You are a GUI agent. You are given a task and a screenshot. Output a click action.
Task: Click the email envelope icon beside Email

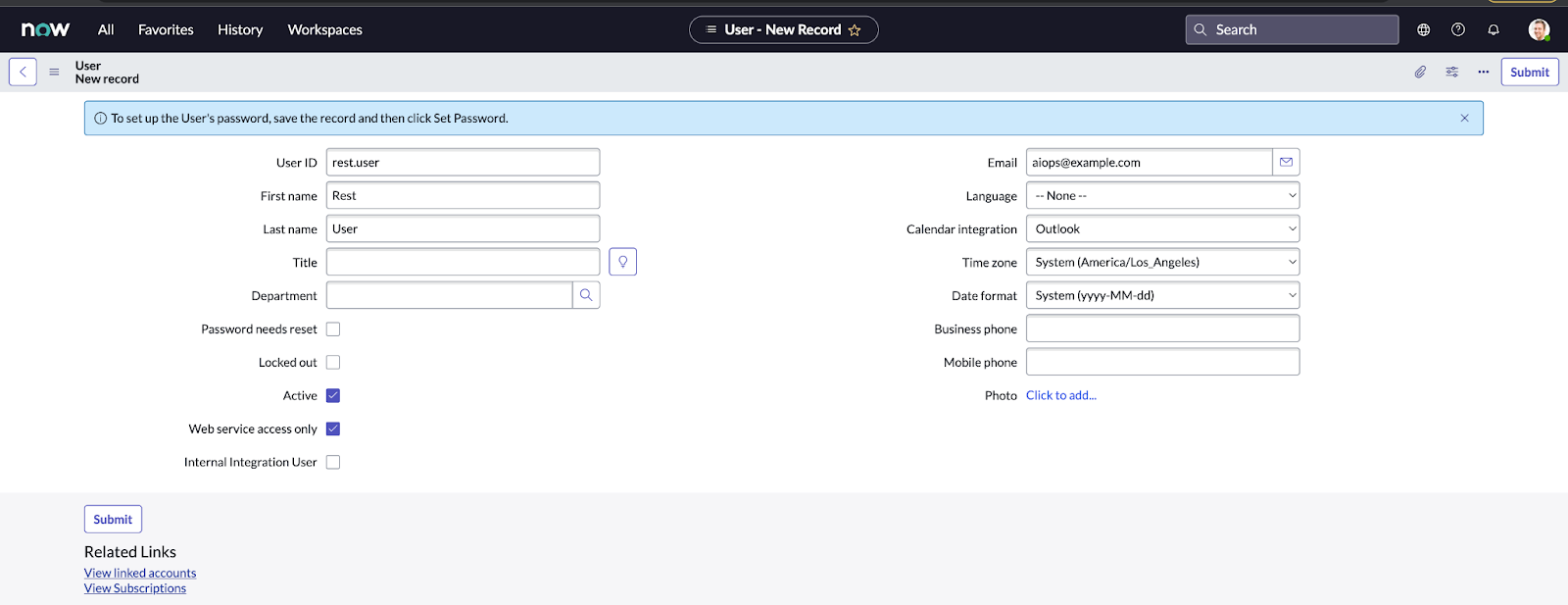[1286, 162]
